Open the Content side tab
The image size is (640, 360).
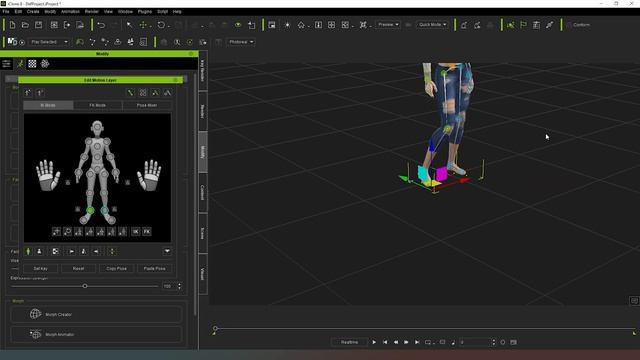(x=202, y=193)
